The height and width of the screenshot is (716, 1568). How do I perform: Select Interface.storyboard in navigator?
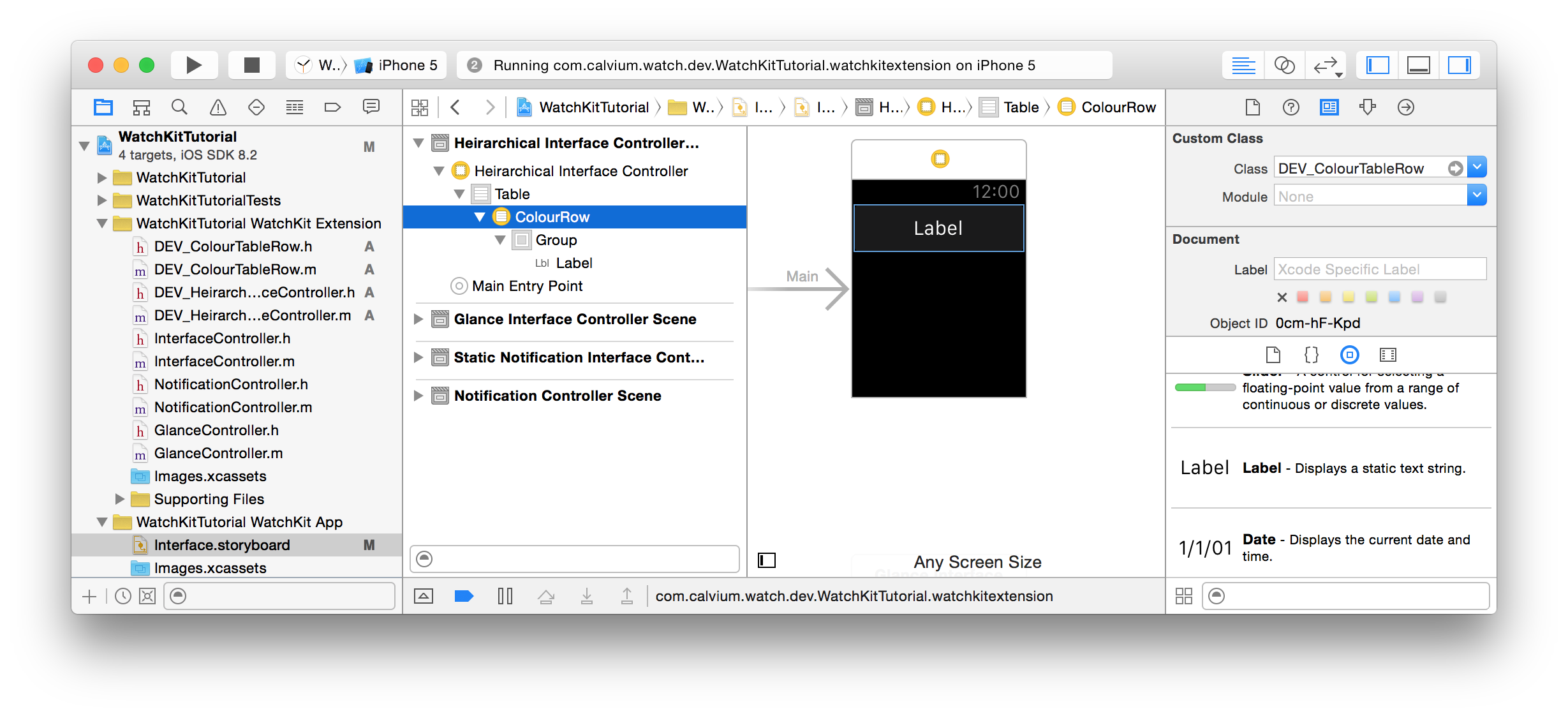(237, 545)
